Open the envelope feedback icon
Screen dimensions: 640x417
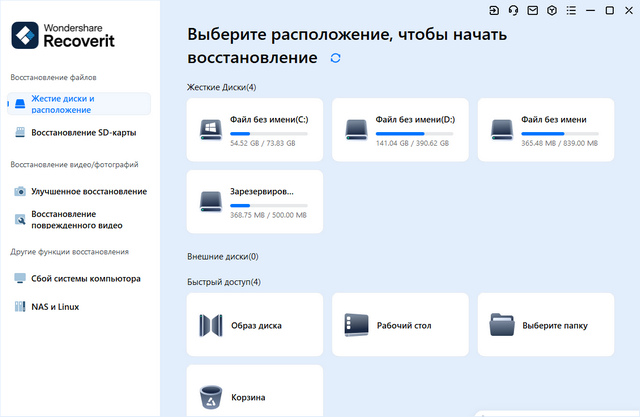click(x=531, y=10)
